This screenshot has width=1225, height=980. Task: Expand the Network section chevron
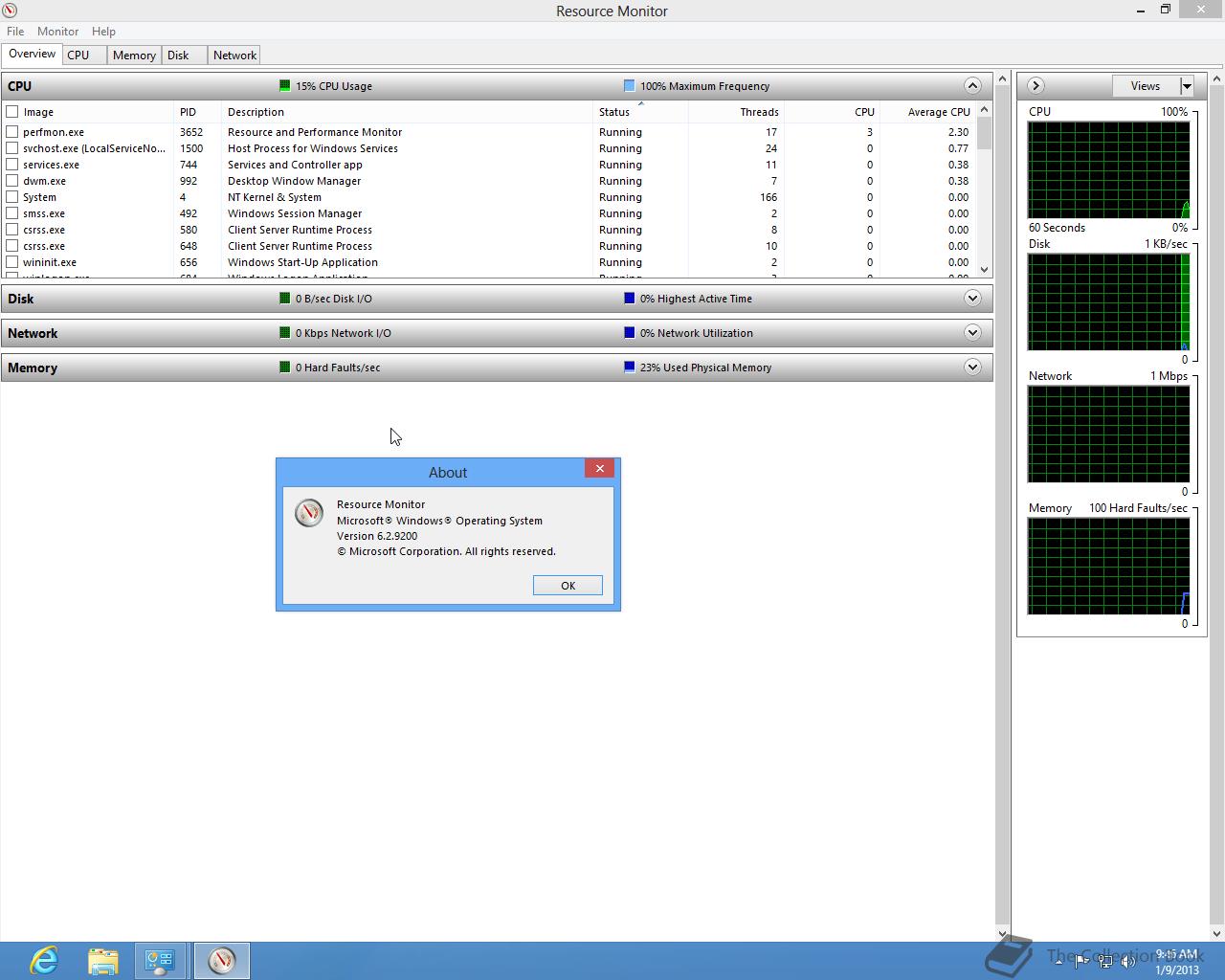click(972, 332)
